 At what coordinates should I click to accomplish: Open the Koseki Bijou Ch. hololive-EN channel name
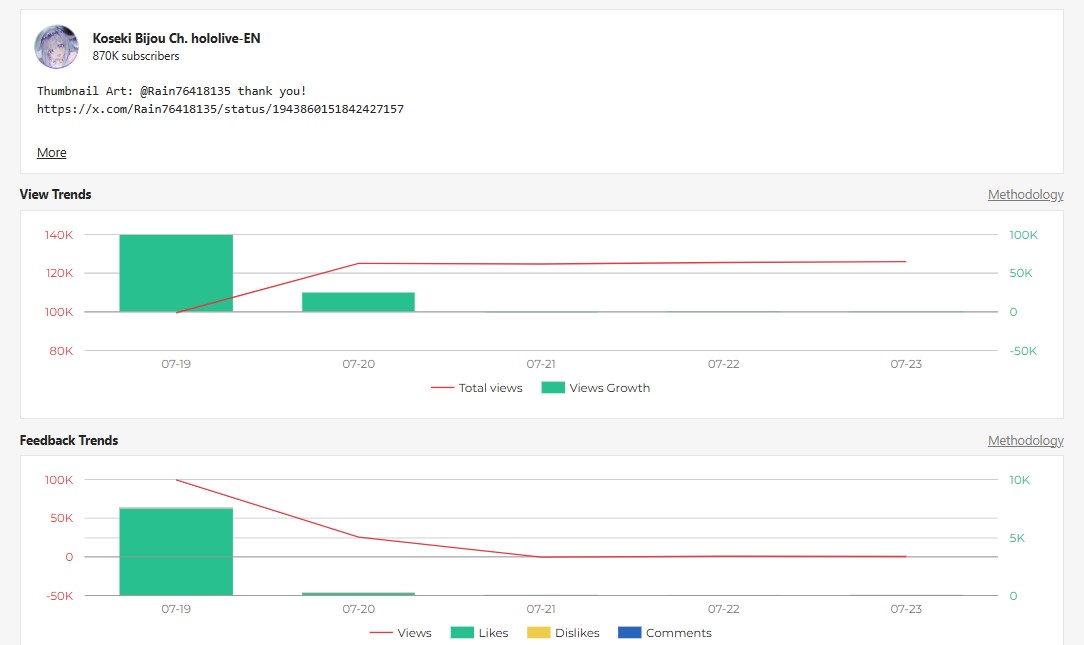176,39
